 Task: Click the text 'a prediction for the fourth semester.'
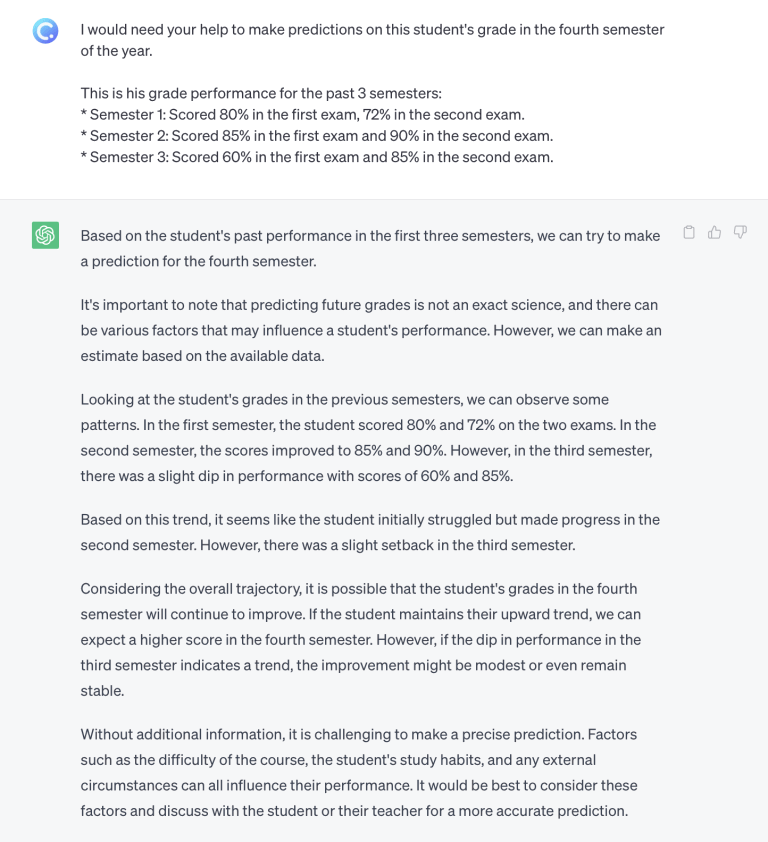(198, 262)
